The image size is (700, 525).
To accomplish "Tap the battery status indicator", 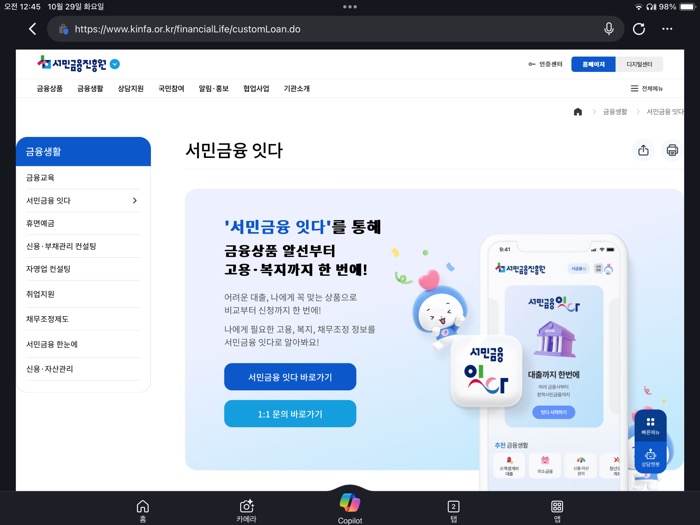I will pyautogui.click(x=687, y=7).
